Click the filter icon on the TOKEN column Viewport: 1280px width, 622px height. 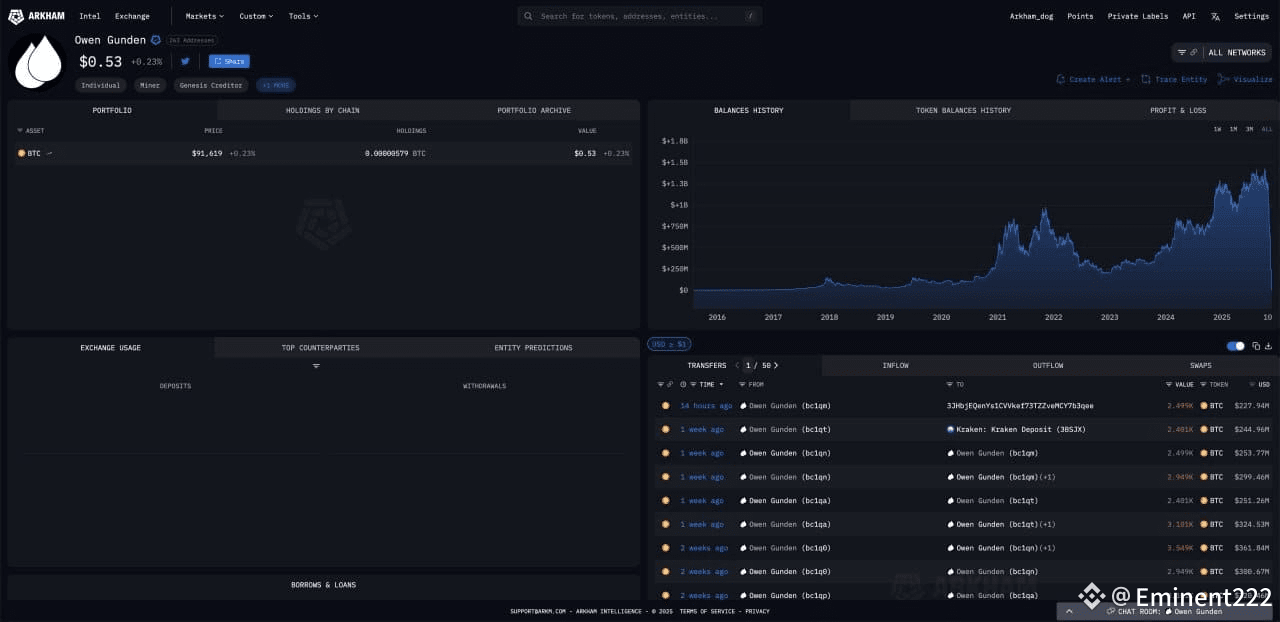pos(1204,384)
